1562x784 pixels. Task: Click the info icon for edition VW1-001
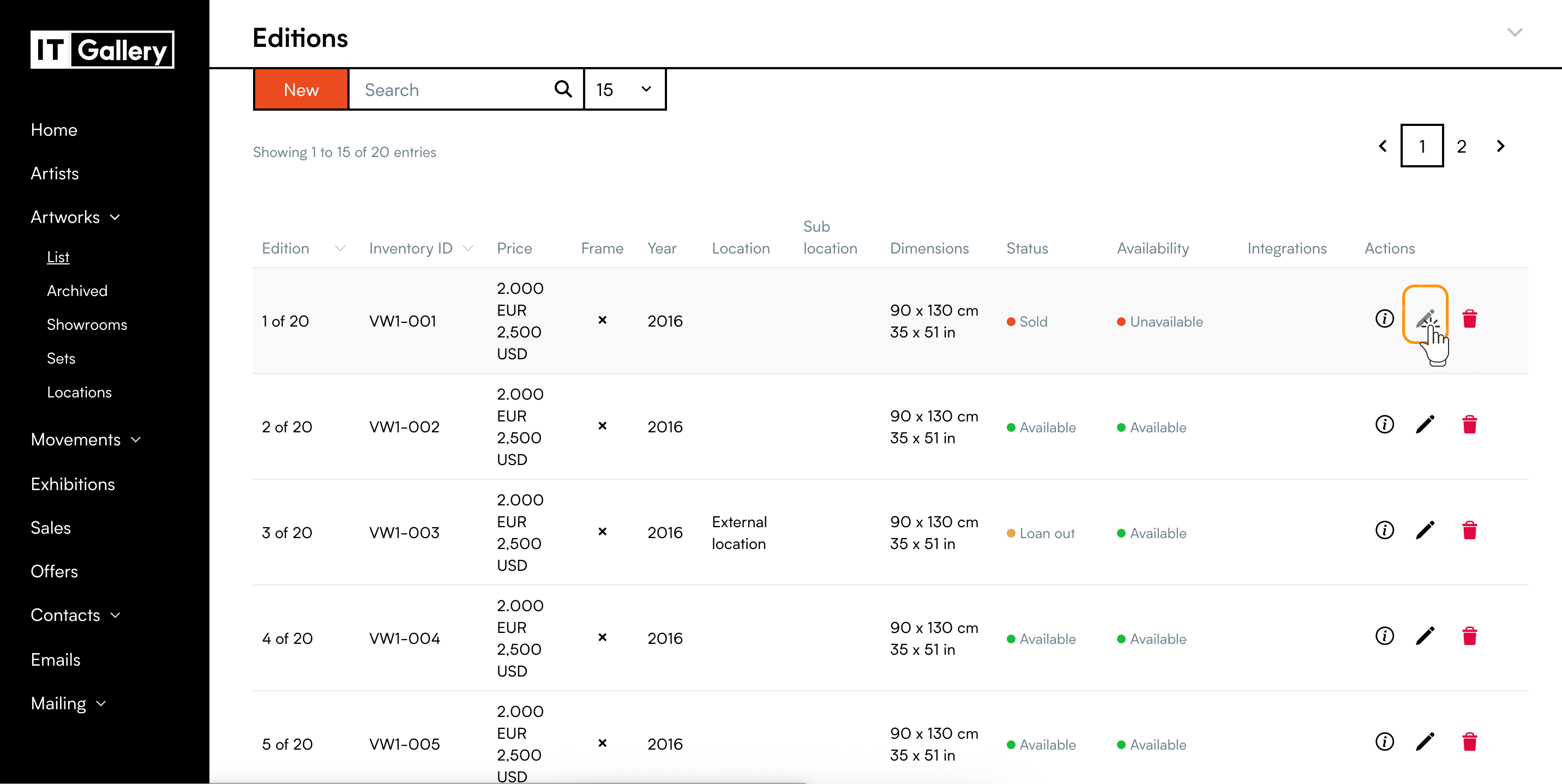pos(1384,318)
